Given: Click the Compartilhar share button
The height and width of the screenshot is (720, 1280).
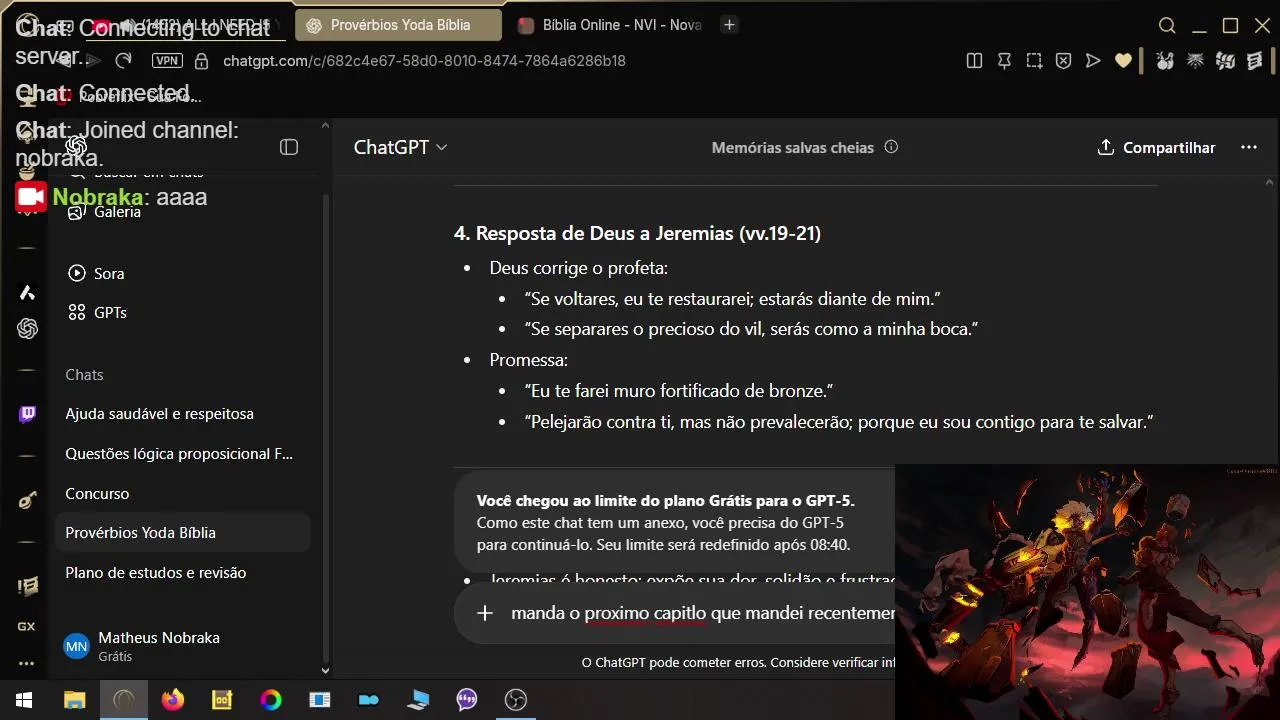Looking at the screenshot, I should 1156,147.
